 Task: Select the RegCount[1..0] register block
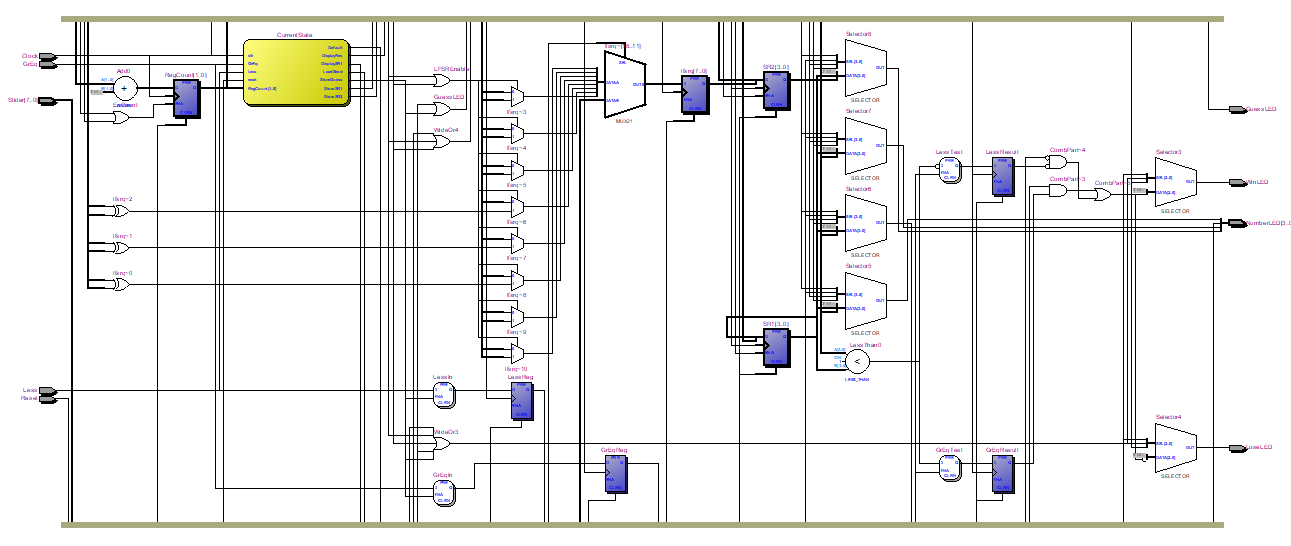[x=186, y=99]
